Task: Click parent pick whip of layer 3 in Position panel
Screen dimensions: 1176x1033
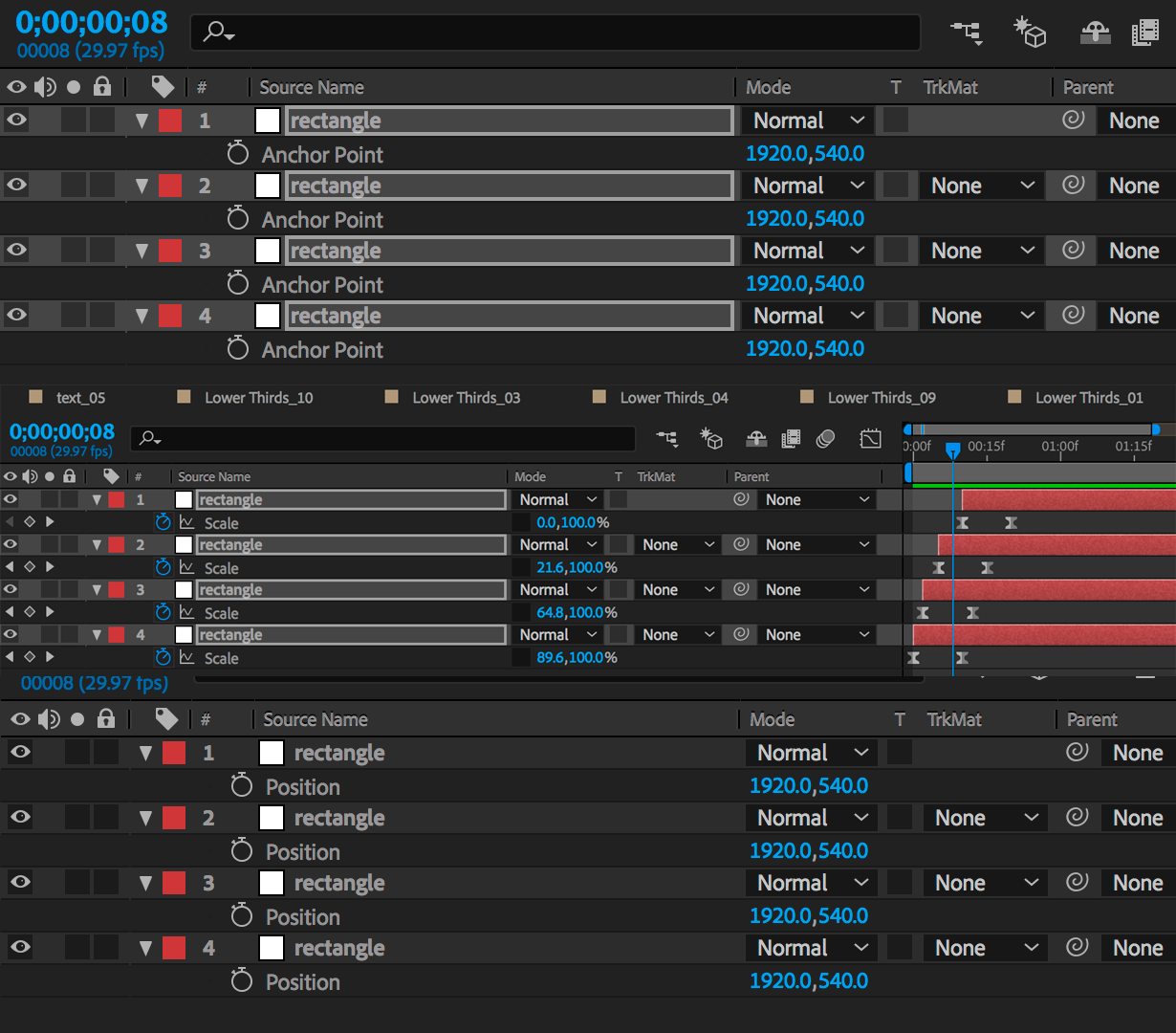Action: (1078, 882)
